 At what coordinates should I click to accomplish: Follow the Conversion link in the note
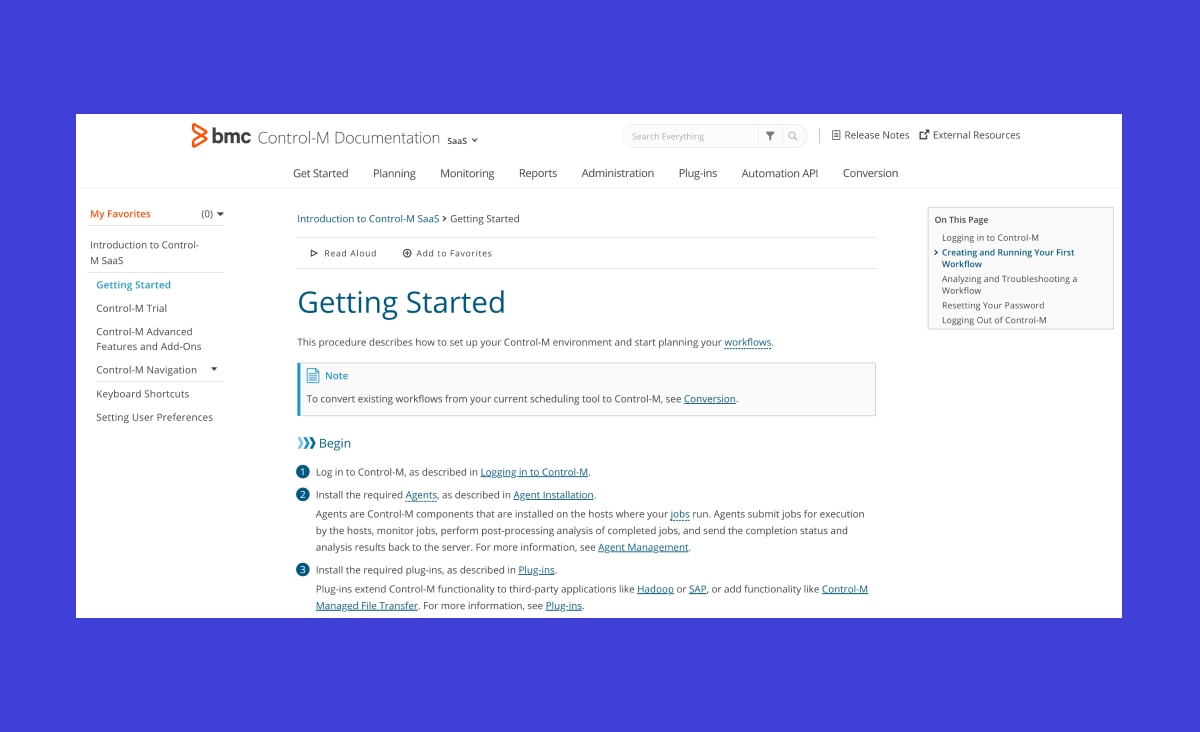click(x=709, y=398)
